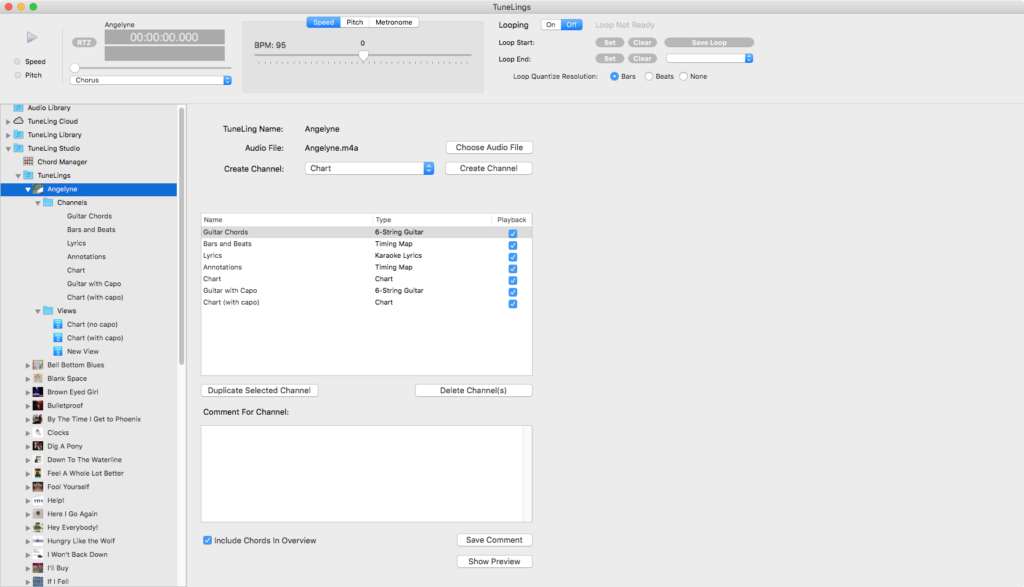This screenshot has width=1024, height=587.
Task: Click the TuneLings folder icon
Action: [x=28, y=175]
